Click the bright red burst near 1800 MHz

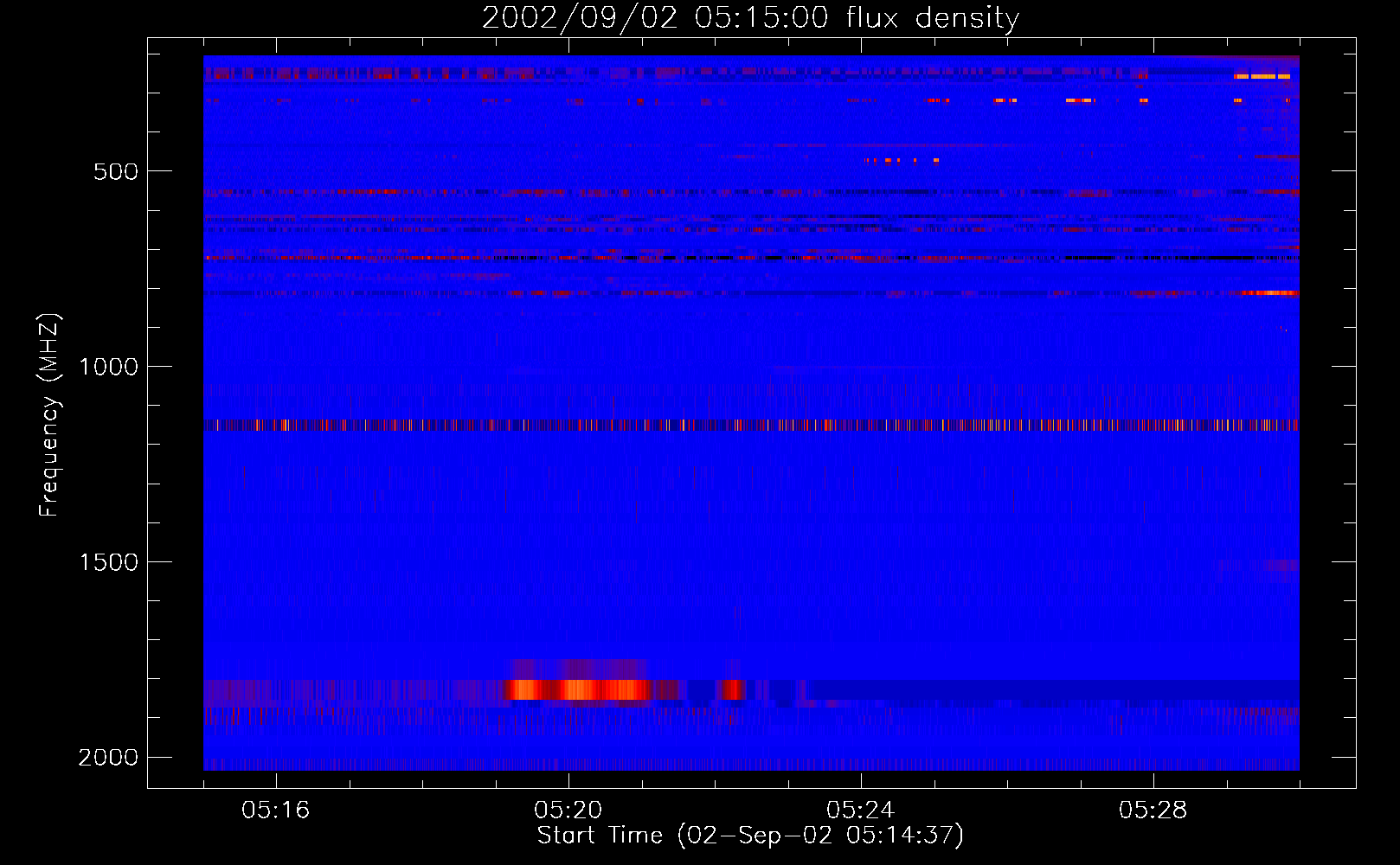(x=577, y=689)
